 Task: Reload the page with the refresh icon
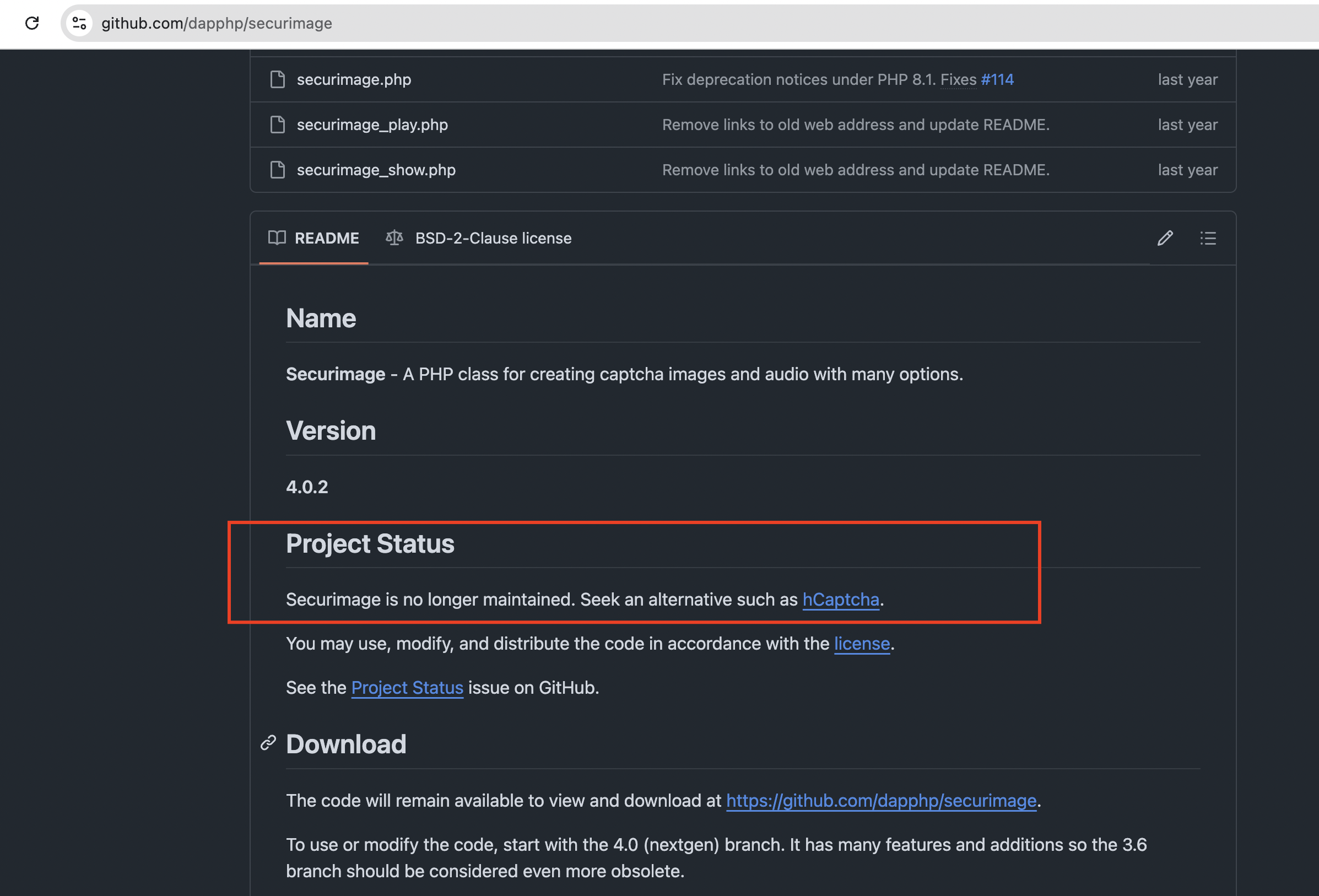coord(33,23)
